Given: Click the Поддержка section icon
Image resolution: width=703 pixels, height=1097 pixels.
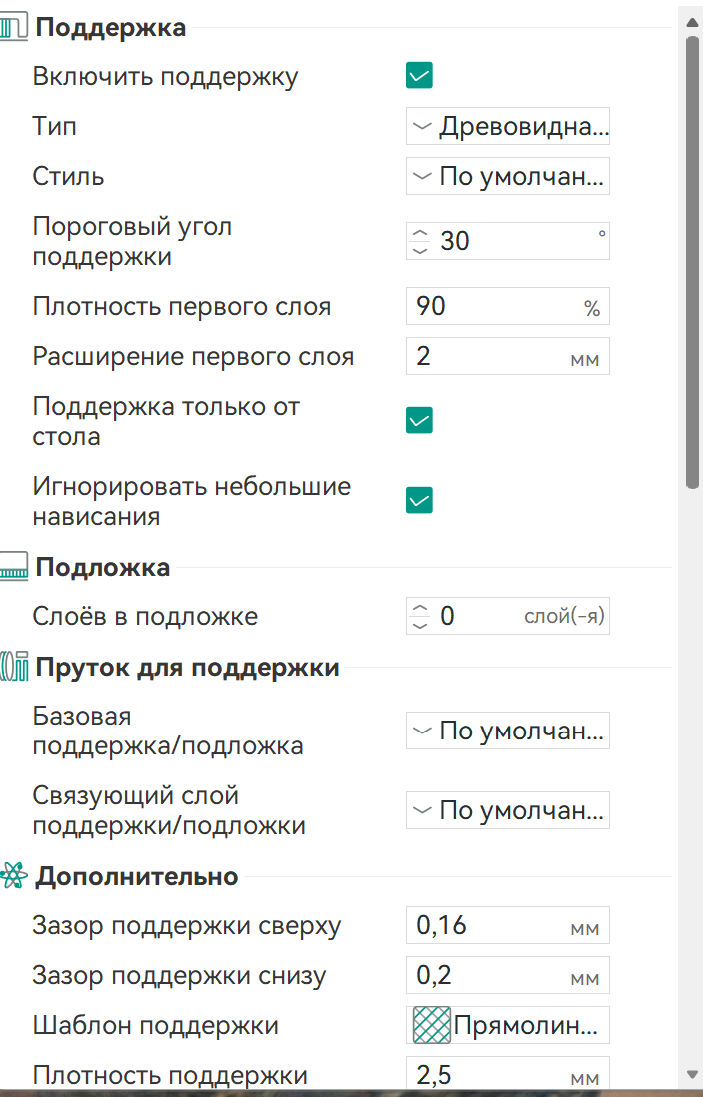Looking at the screenshot, I should [15, 27].
